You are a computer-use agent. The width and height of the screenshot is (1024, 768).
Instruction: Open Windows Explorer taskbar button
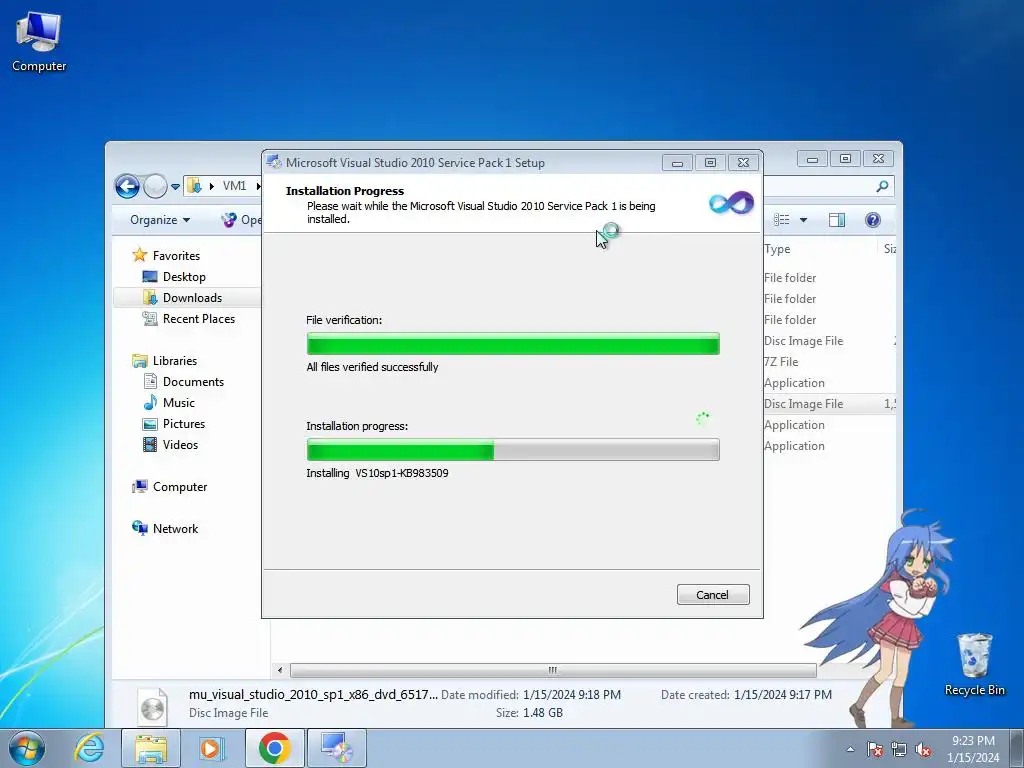click(151, 748)
